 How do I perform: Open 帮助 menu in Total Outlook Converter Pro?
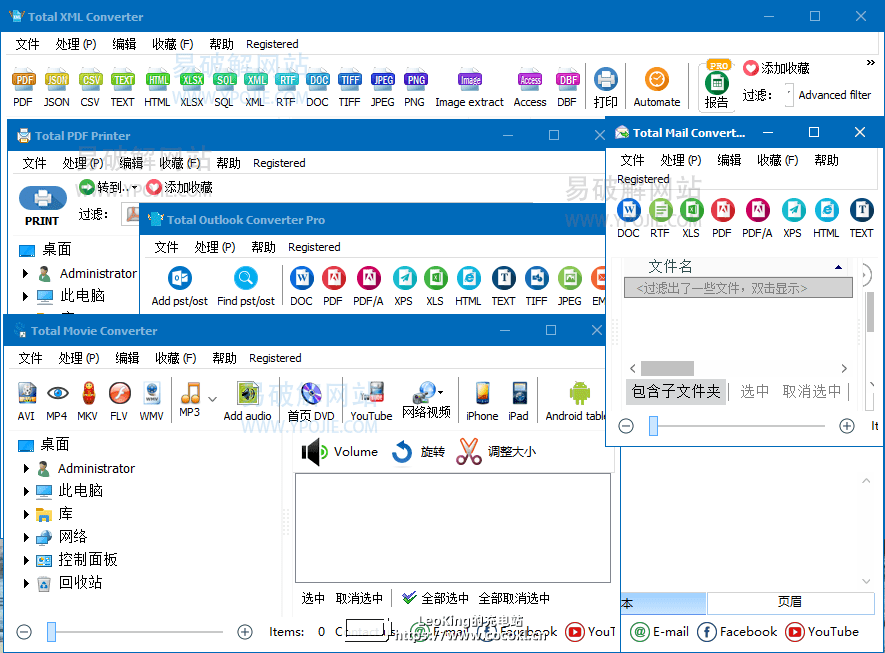264,247
